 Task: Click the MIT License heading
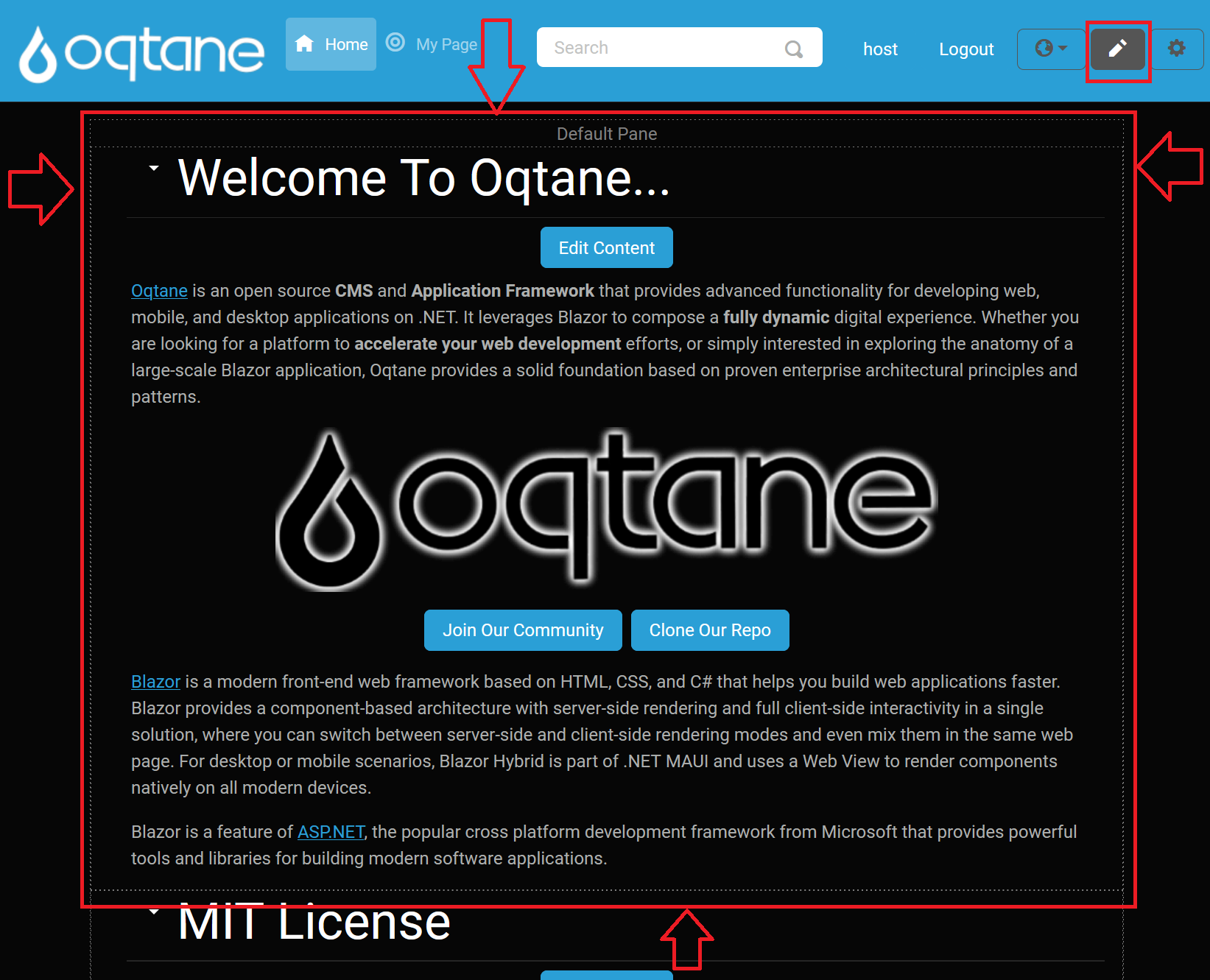tap(314, 922)
